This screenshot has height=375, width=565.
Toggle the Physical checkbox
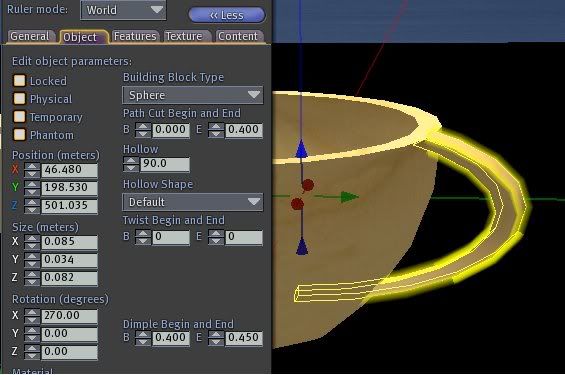19,99
